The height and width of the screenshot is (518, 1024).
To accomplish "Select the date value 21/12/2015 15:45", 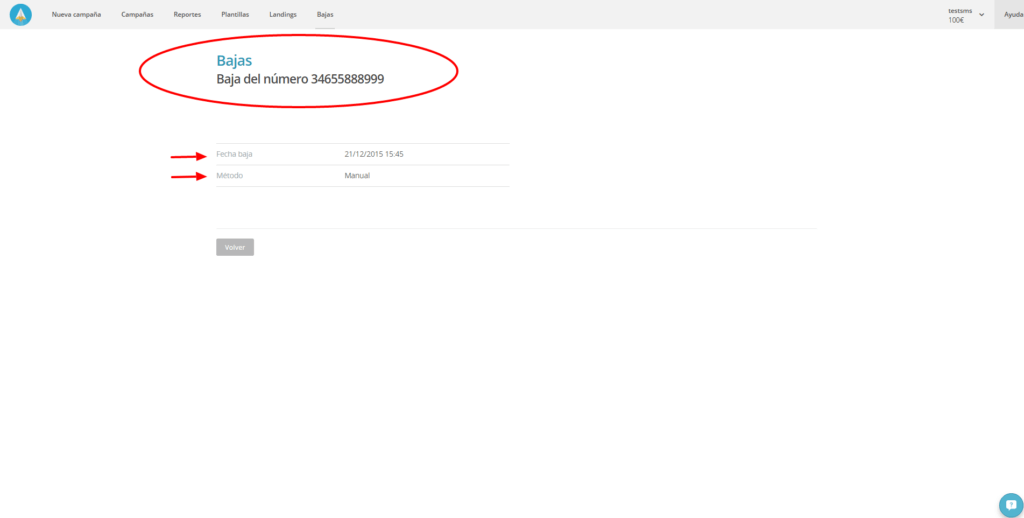I will click(x=373, y=154).
